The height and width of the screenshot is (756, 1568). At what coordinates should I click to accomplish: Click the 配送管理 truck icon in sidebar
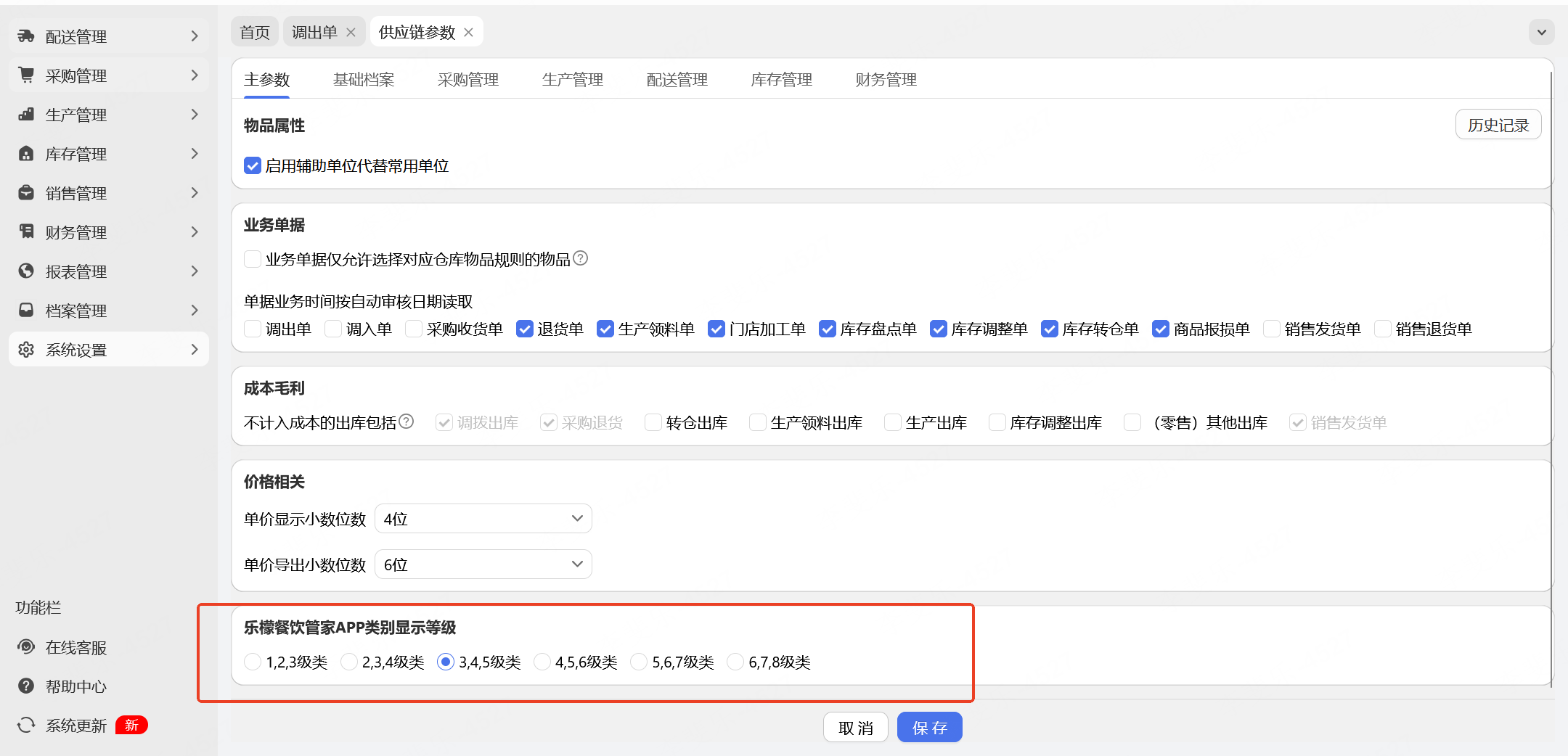(x=26, y=36)
